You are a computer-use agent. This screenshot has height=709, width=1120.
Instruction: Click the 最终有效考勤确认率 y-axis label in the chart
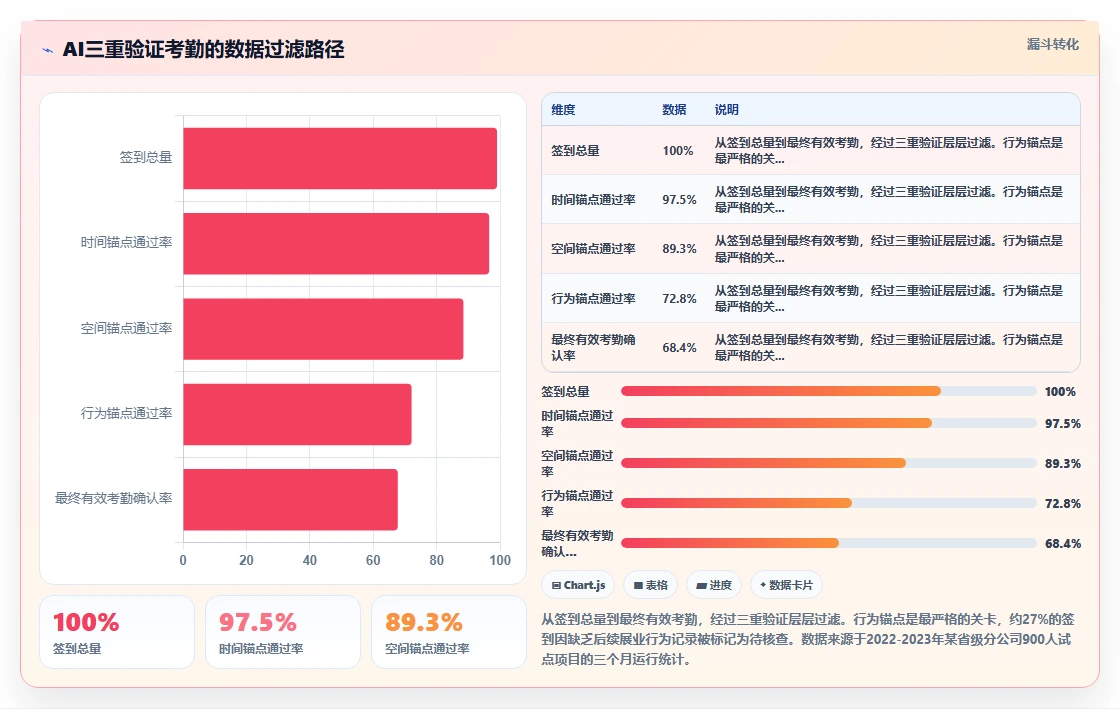click(114, 498)
